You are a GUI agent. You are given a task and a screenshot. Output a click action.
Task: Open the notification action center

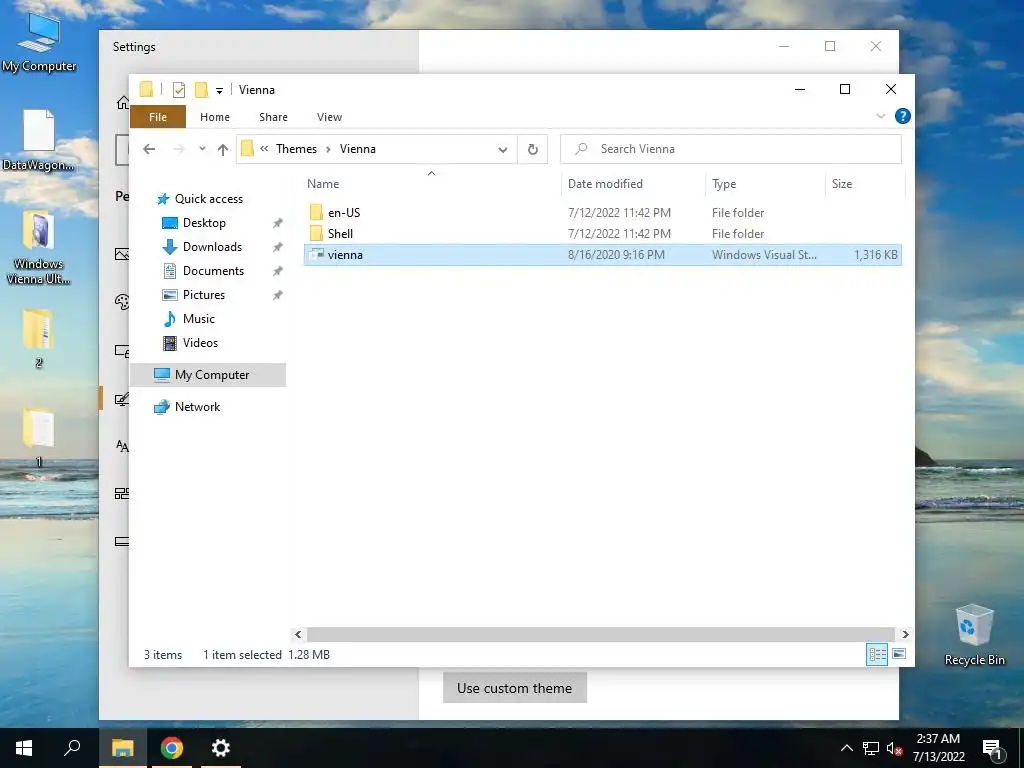[992, 749]
